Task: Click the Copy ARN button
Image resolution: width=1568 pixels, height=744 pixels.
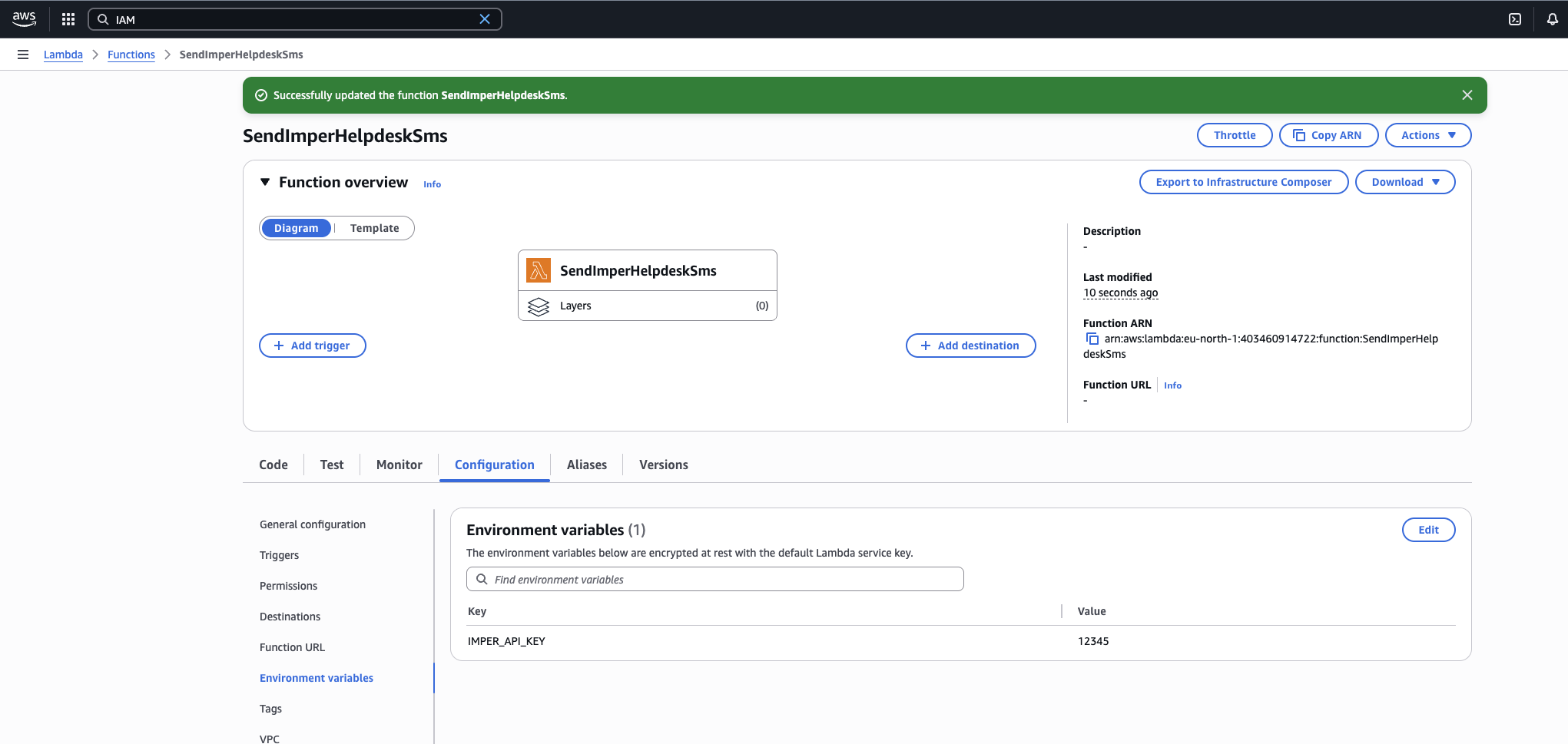Action: coord(1328,135)
